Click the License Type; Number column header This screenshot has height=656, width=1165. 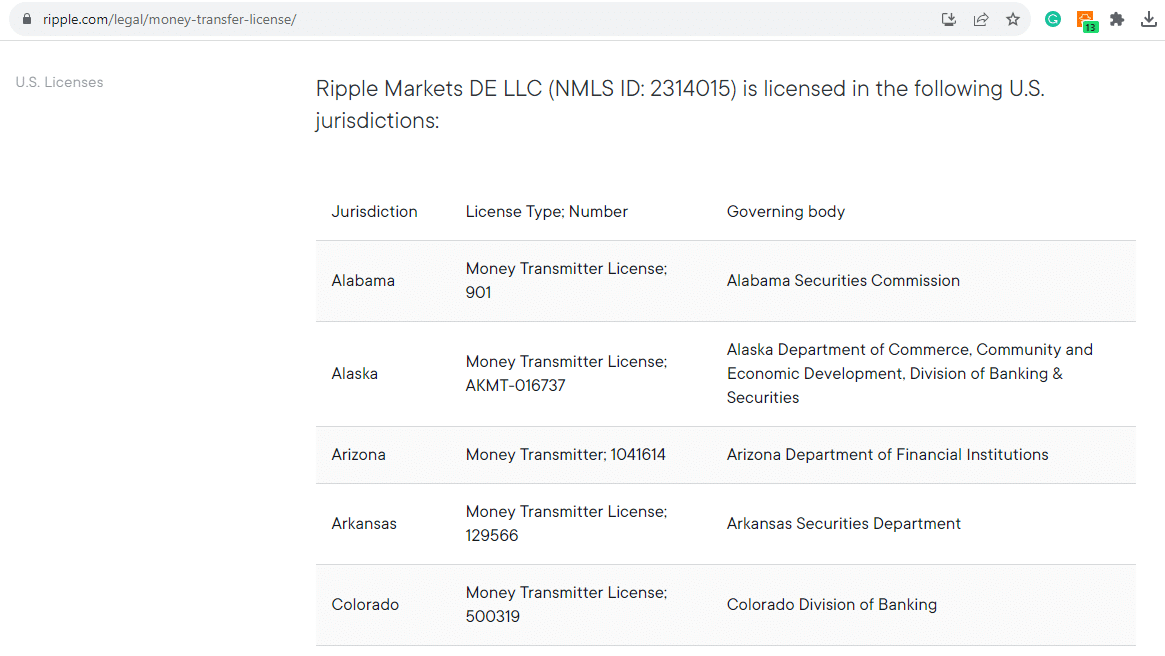[x=546, y=211]
